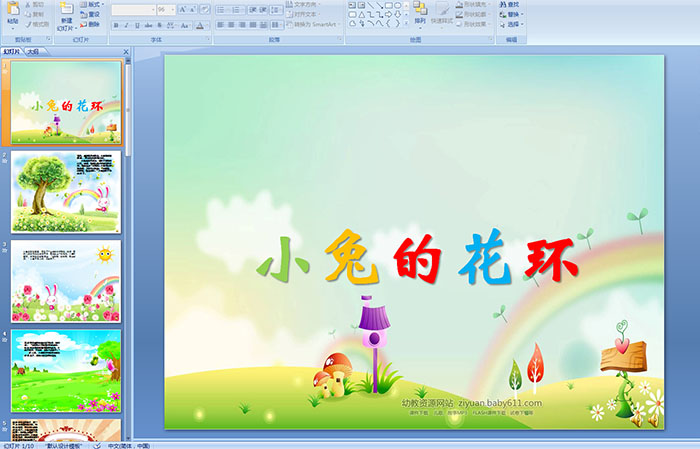Switch to the Slides (幻灯片) tab
The image size is (700, 449).
tap(12, 50)
